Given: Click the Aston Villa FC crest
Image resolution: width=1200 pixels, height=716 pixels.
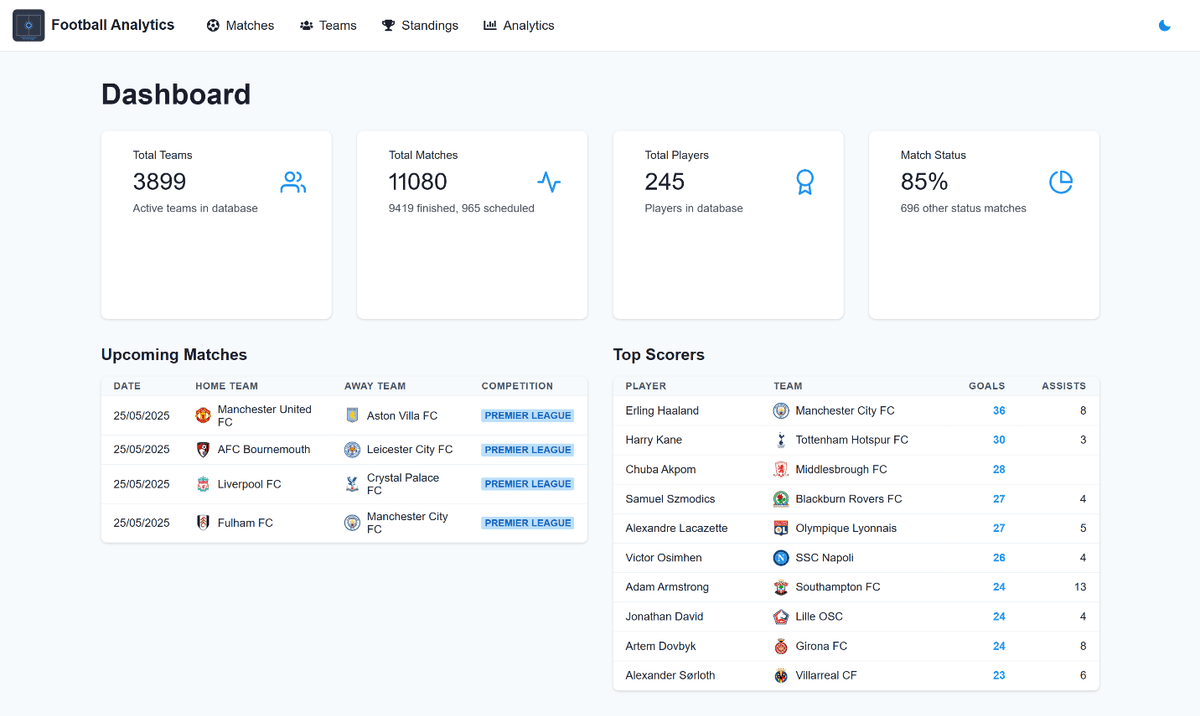Looking at the screenshot, I should [352, 415].
